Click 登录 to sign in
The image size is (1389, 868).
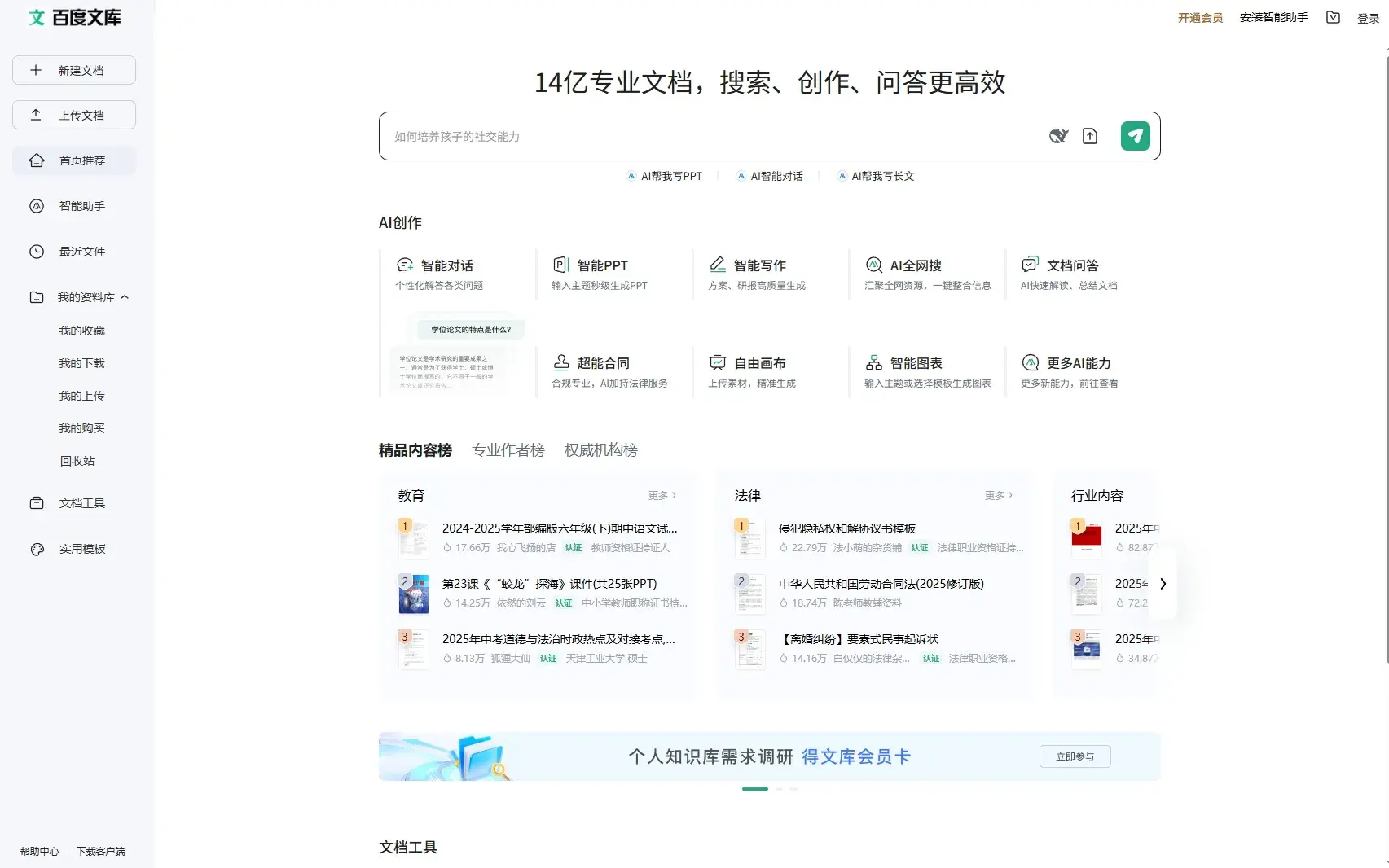[1368, 19]
